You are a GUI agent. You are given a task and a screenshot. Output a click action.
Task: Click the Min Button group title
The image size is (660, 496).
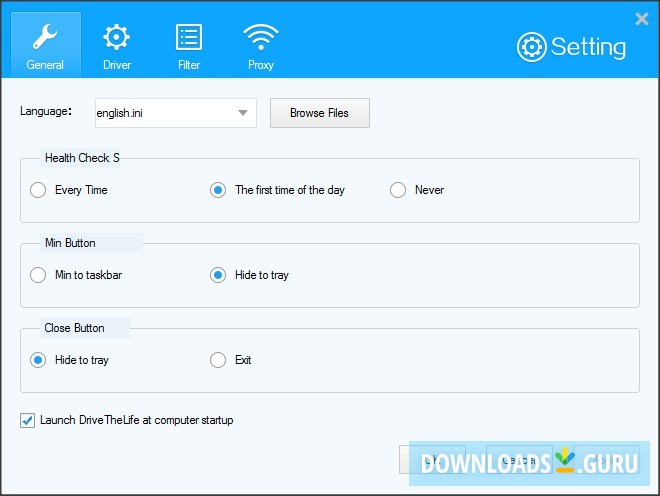(70, 243)
